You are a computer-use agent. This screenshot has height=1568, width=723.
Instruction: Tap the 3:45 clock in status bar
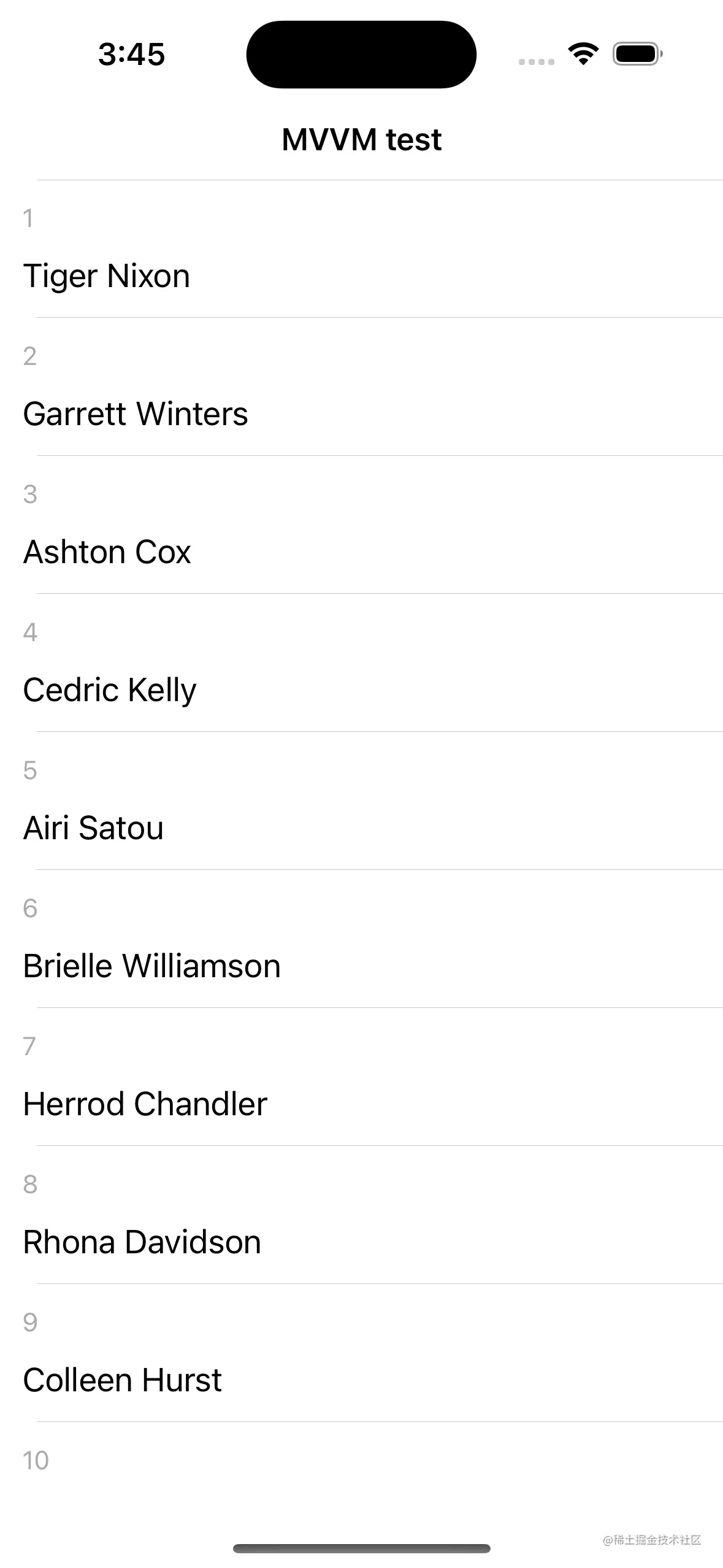point(131,54)
